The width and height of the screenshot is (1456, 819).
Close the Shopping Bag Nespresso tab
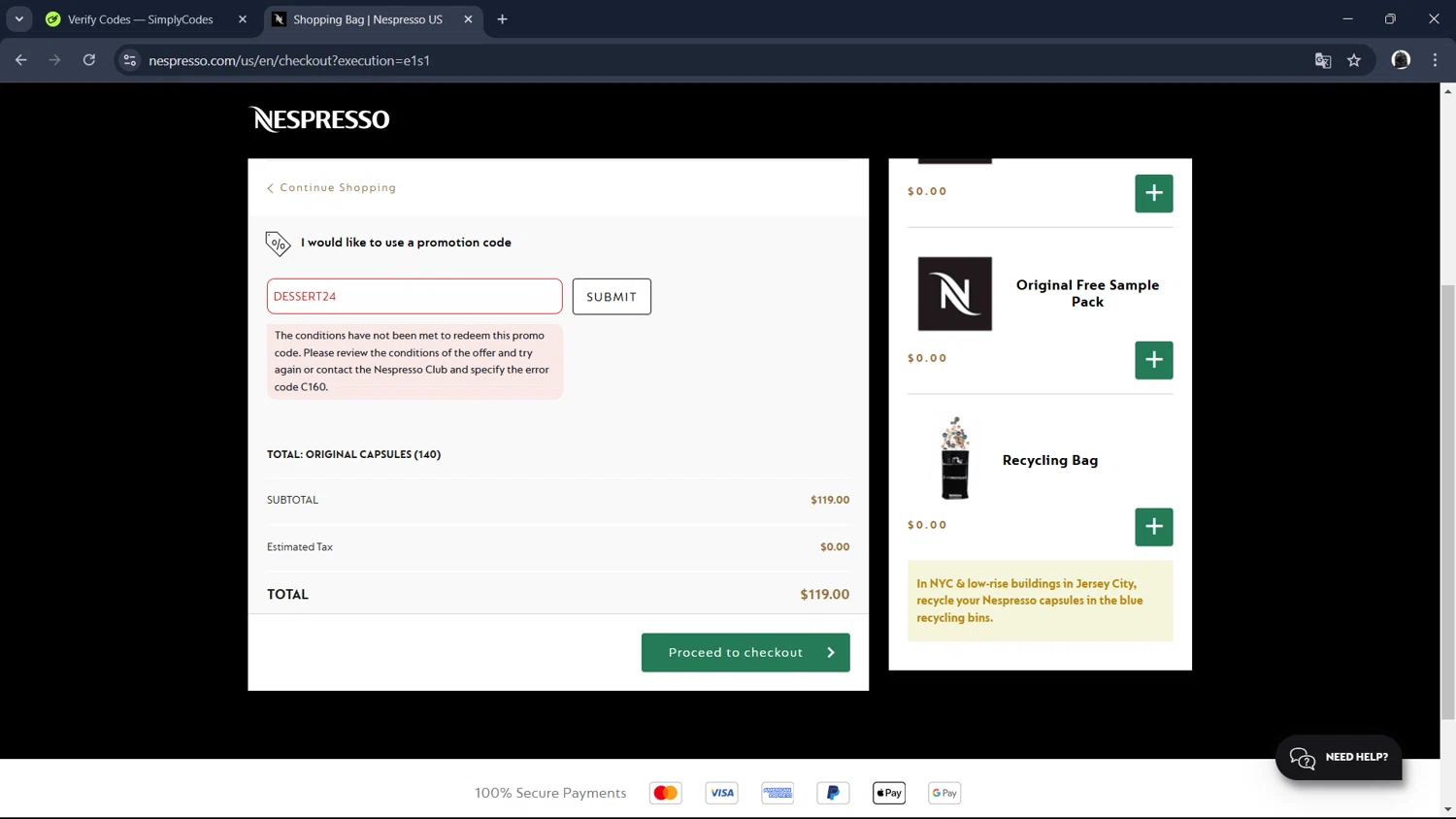pyautogui.click(x=468, y=19)
